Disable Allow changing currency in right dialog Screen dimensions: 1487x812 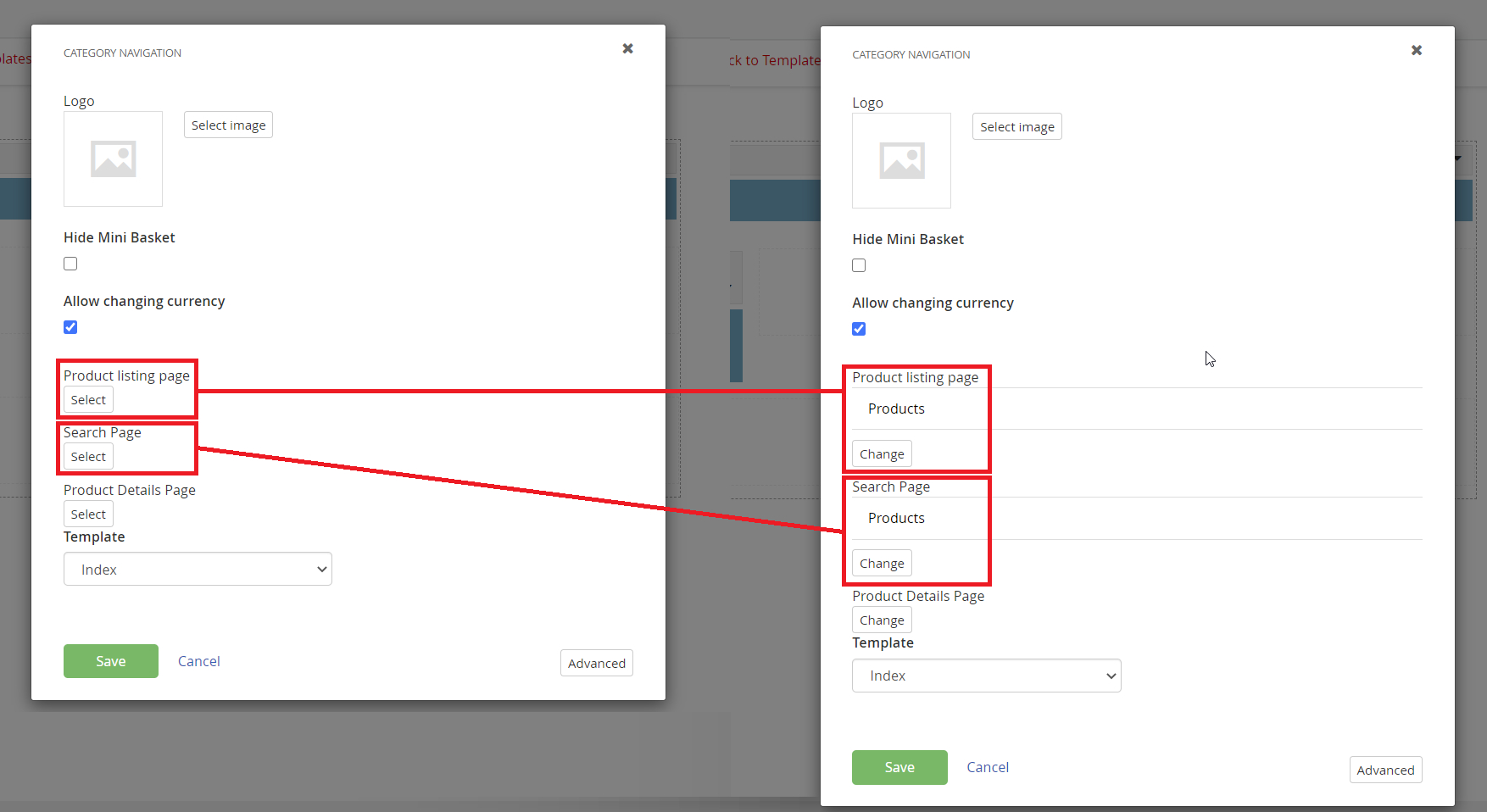click(859, 329)
